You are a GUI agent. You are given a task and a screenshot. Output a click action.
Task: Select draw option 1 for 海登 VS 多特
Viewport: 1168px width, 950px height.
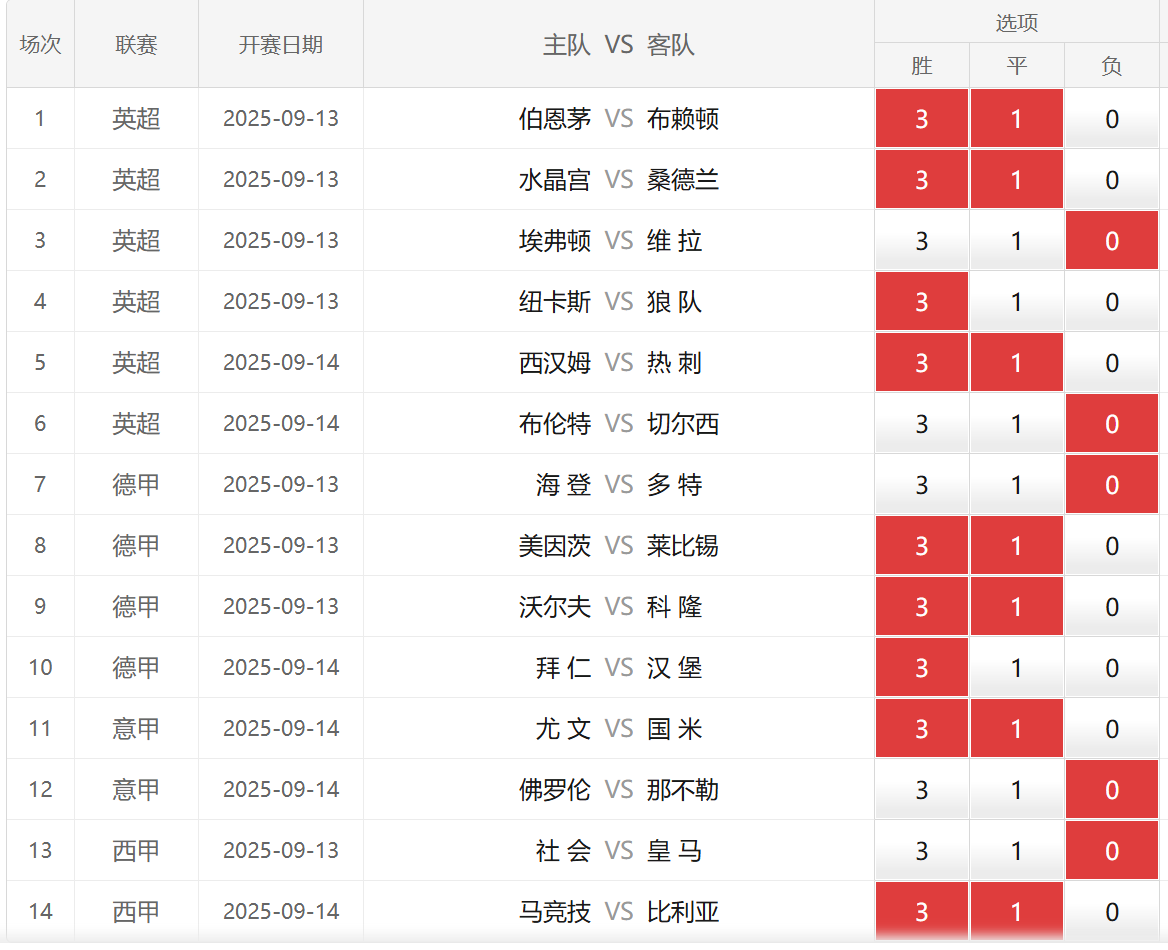(x=1017, y=485)
